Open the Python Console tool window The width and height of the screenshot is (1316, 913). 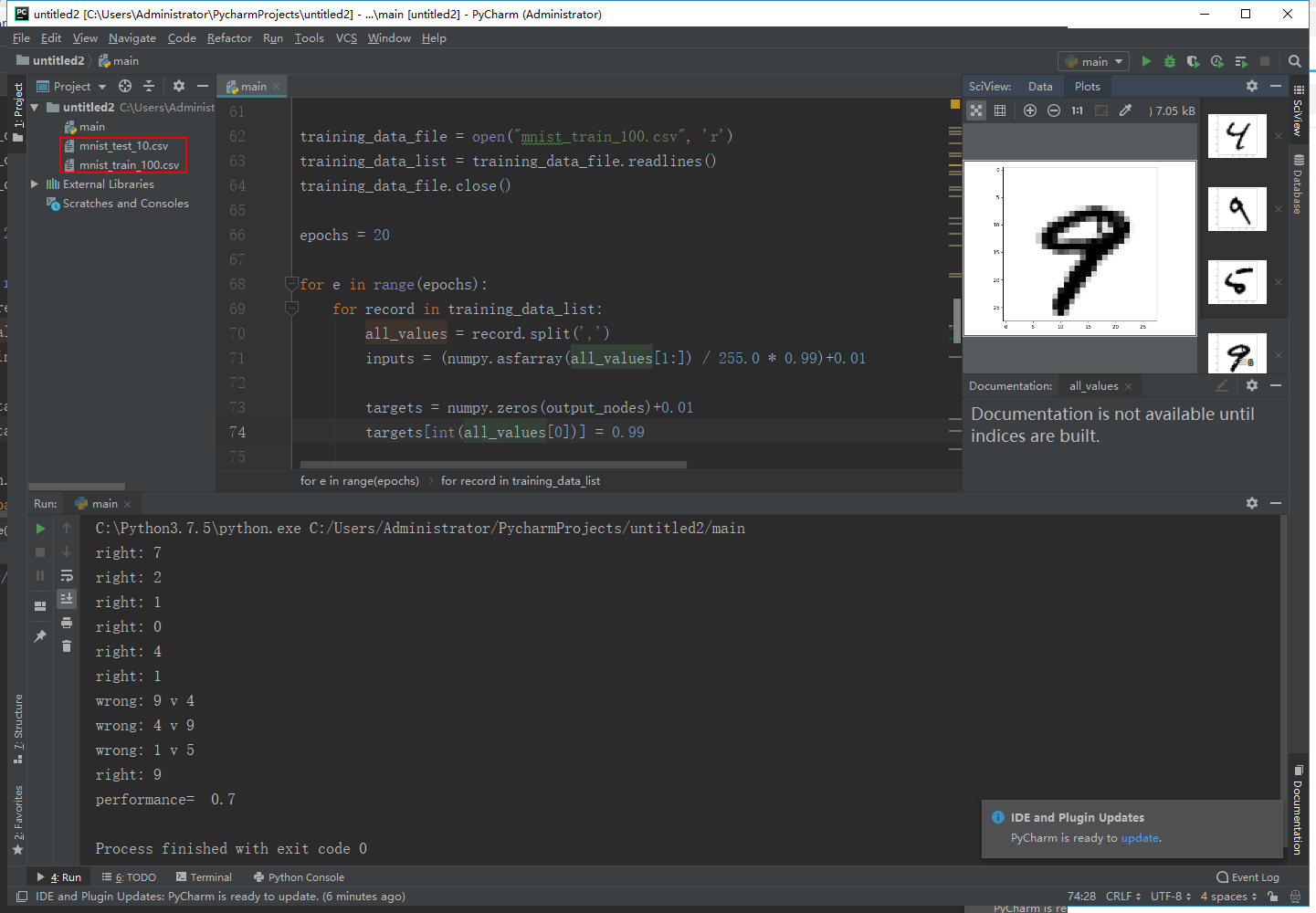(x=299, y=877)
